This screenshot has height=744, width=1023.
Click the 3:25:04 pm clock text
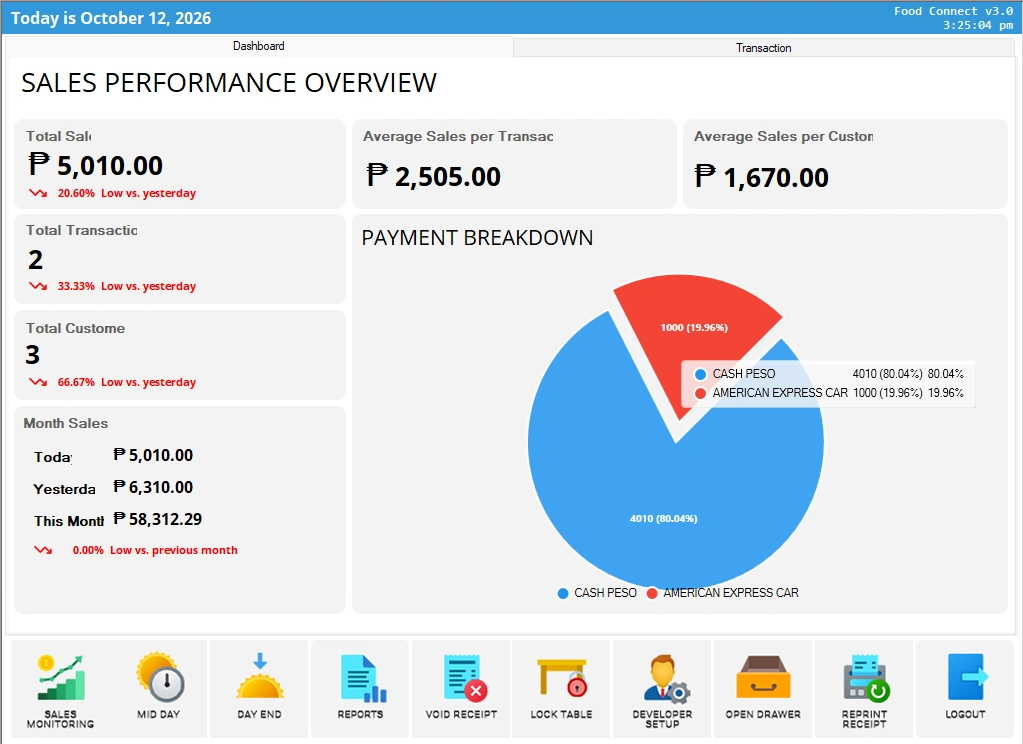[x=977, y=25]
